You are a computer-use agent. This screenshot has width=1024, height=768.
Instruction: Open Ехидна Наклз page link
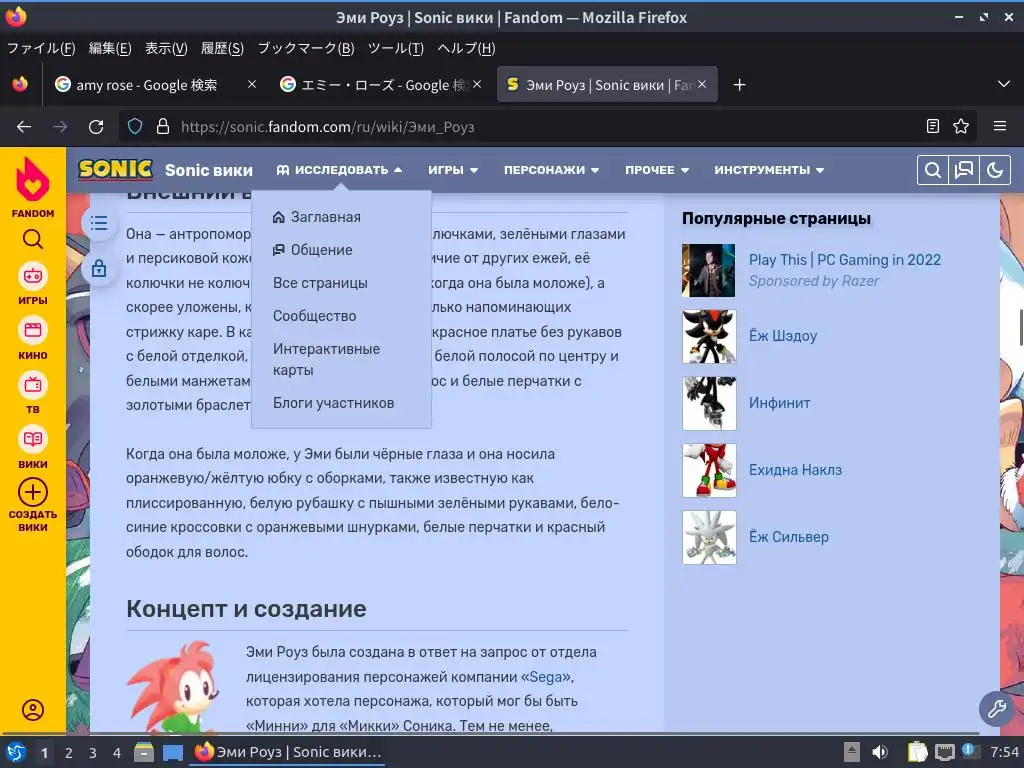click(795, 470)
